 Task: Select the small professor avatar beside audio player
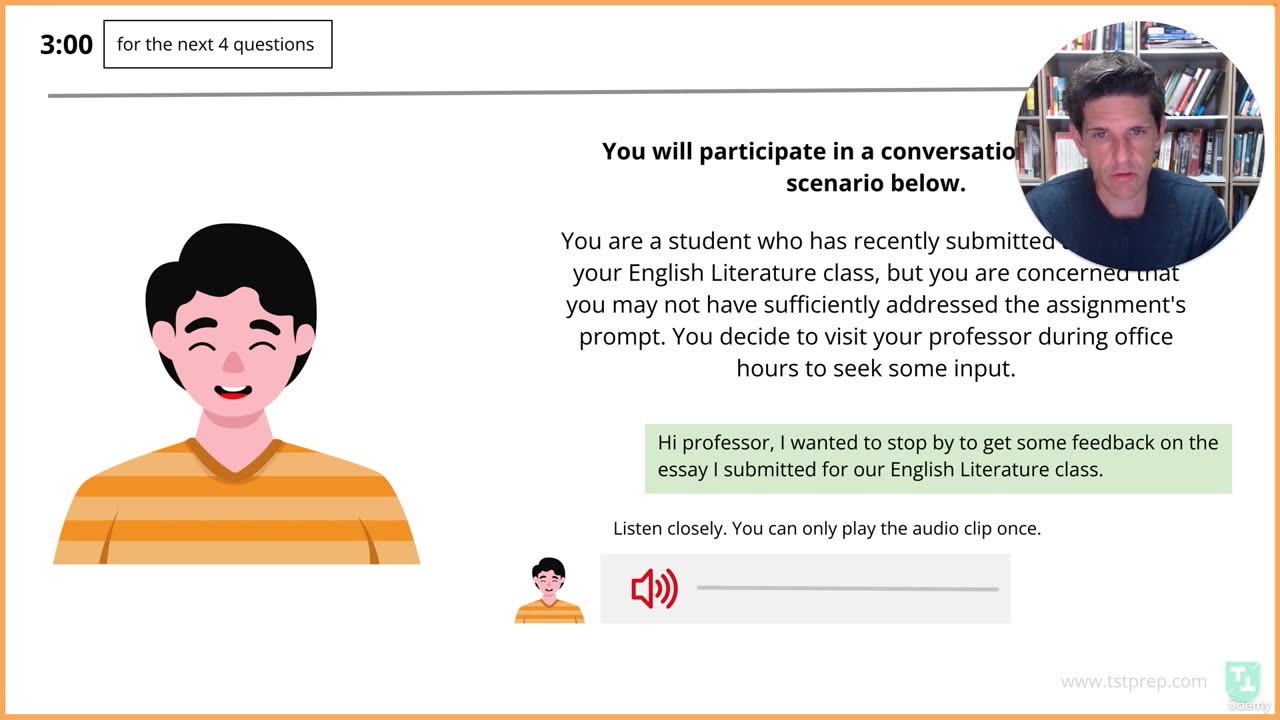click(x=549, y=590)
